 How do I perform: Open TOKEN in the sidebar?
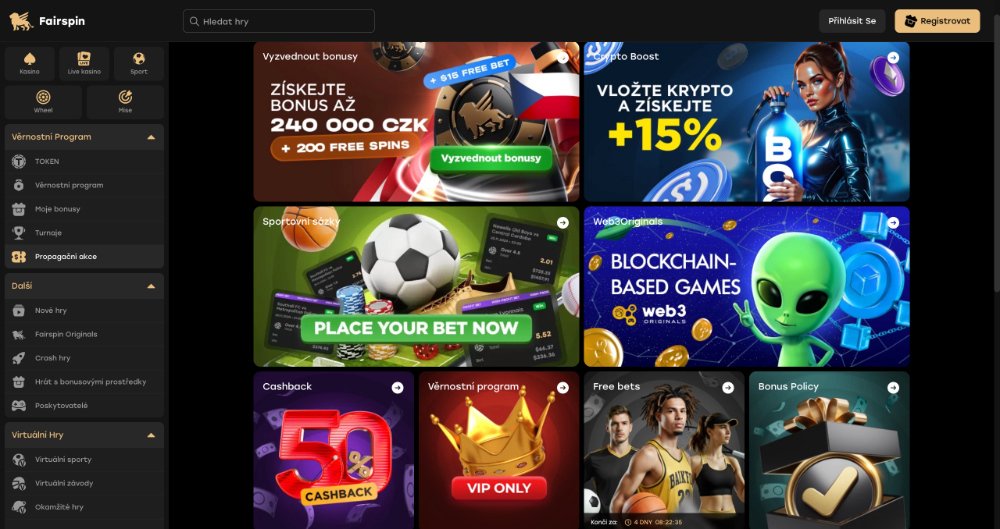84,161
